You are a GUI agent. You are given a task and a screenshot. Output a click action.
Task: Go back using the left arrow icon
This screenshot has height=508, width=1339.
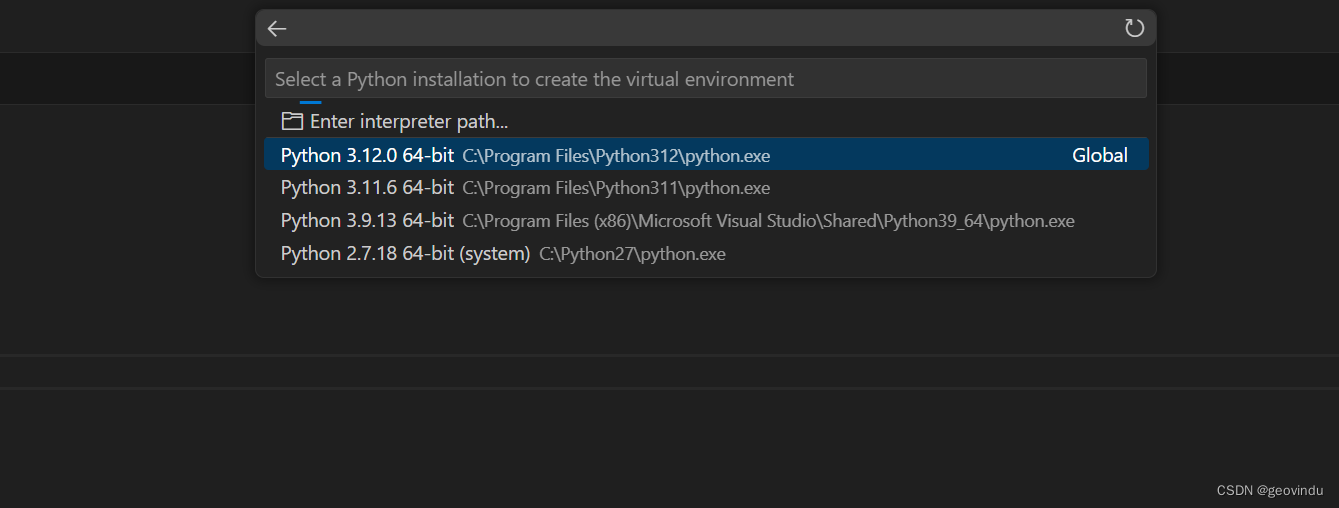click(277, 29)
